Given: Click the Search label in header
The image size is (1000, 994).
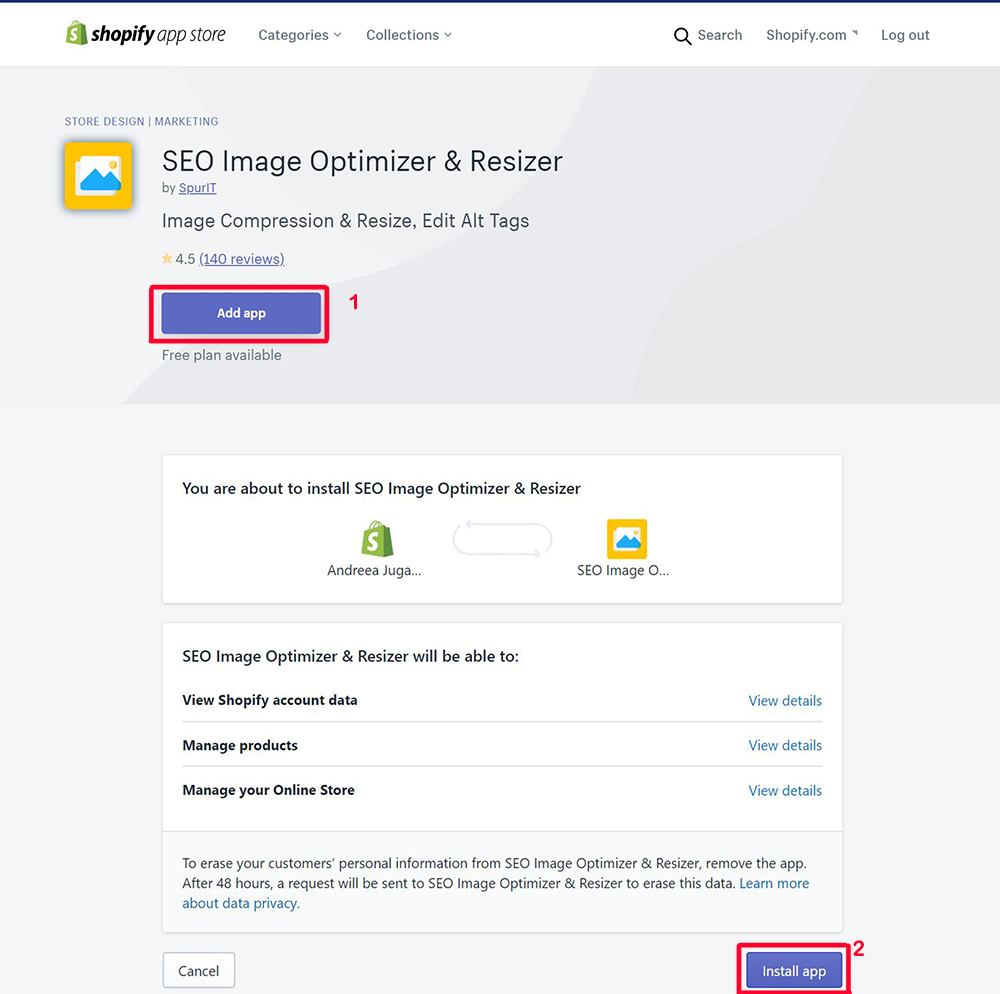Looking at the screenshot, I should click(719, 35).
